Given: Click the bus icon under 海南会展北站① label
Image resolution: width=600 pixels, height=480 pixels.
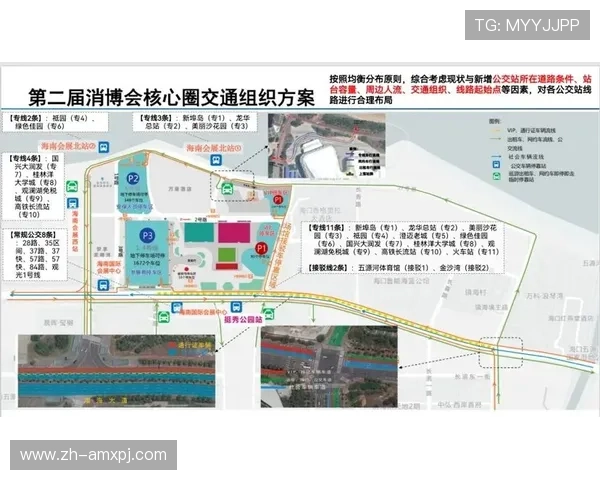Looking at the screenshot, I should pyautogui.click(x=216, y=160).
